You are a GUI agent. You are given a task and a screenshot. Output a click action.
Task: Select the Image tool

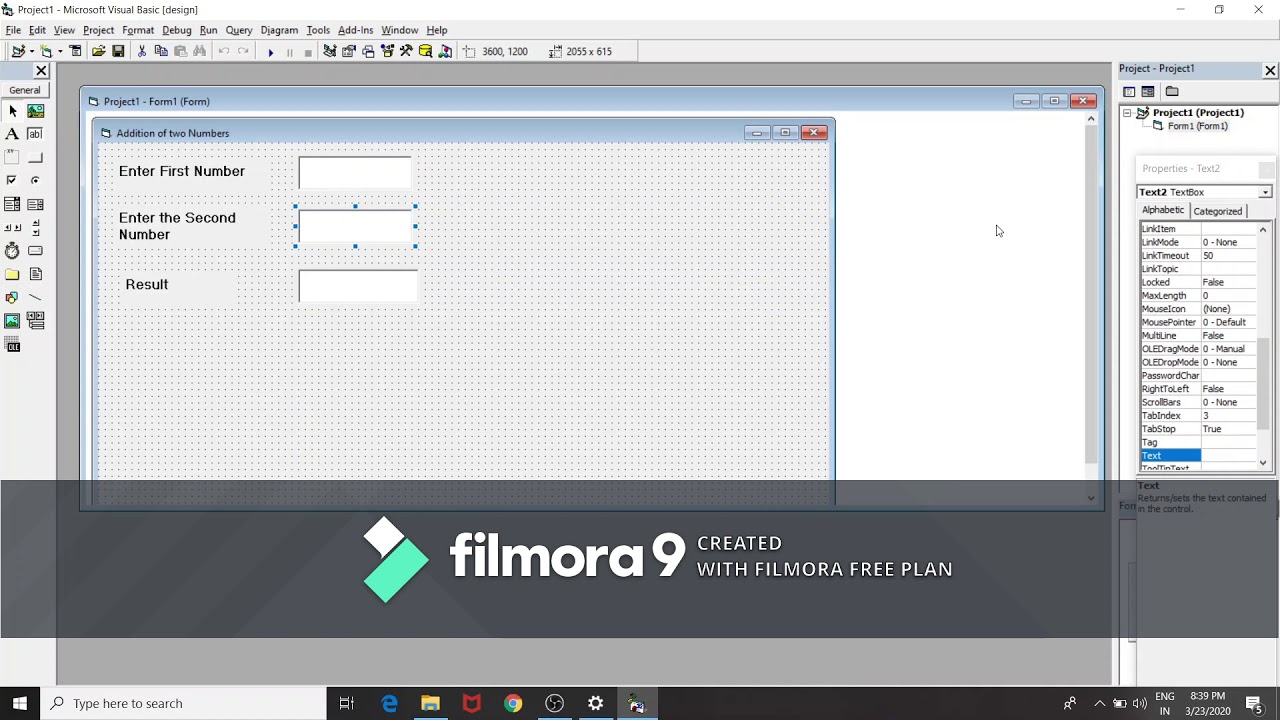(x=12, y=321)
